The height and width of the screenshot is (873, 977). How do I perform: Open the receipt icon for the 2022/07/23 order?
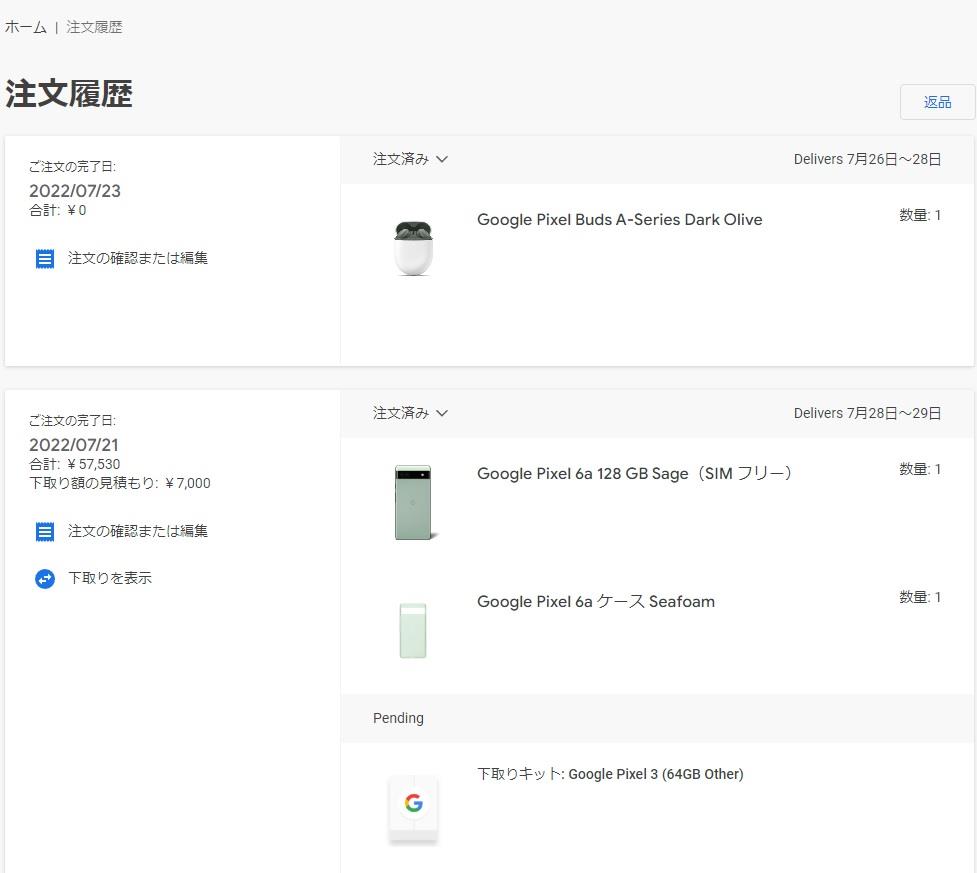[x=45, y=259]
